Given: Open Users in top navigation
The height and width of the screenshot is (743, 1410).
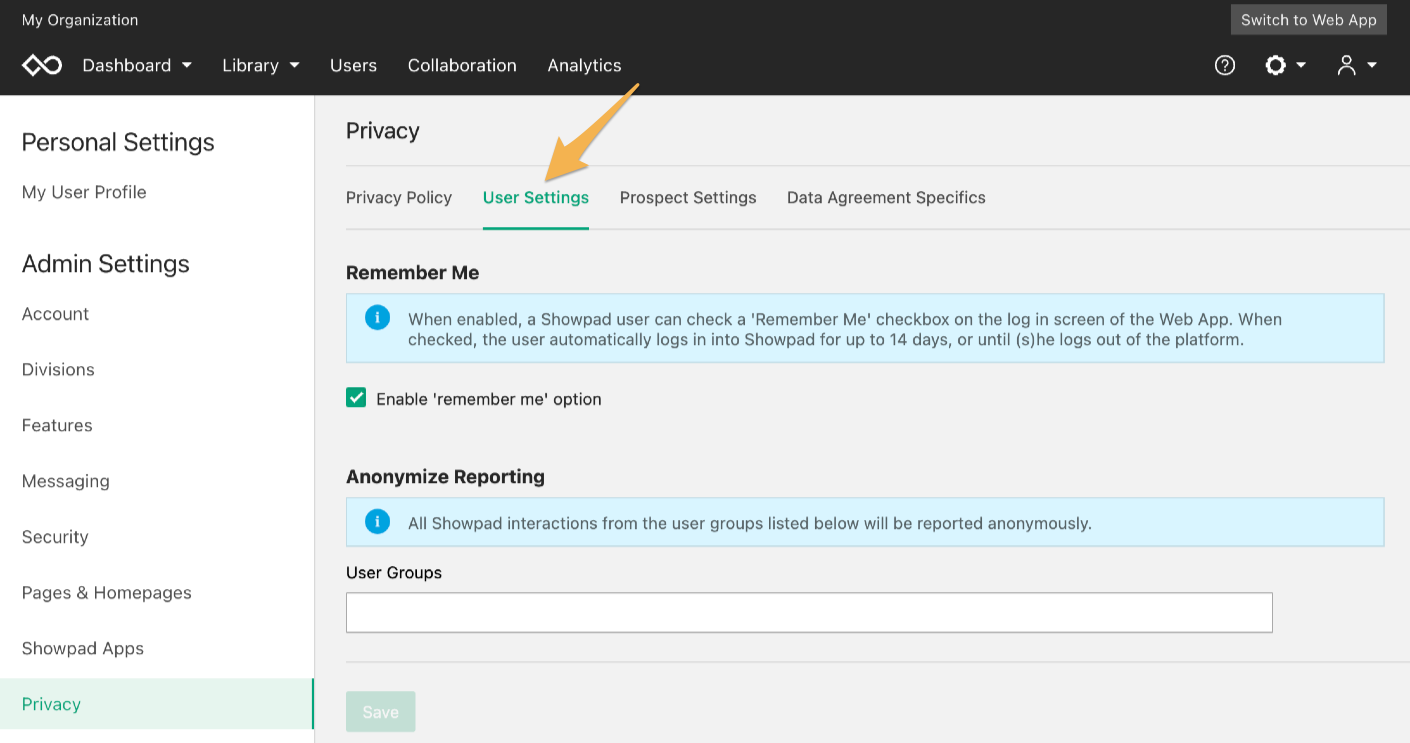Looking at the screenshot, I should (x=353, y=65).
